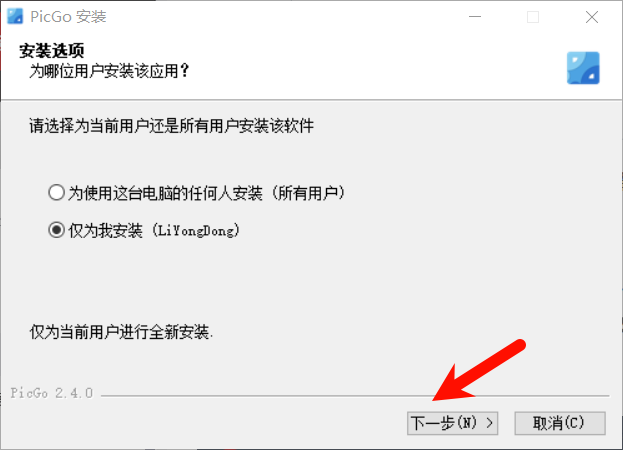Click the PicGo 安装 title bar text
The width and height of the screenshot is (623, 450).
68,17
